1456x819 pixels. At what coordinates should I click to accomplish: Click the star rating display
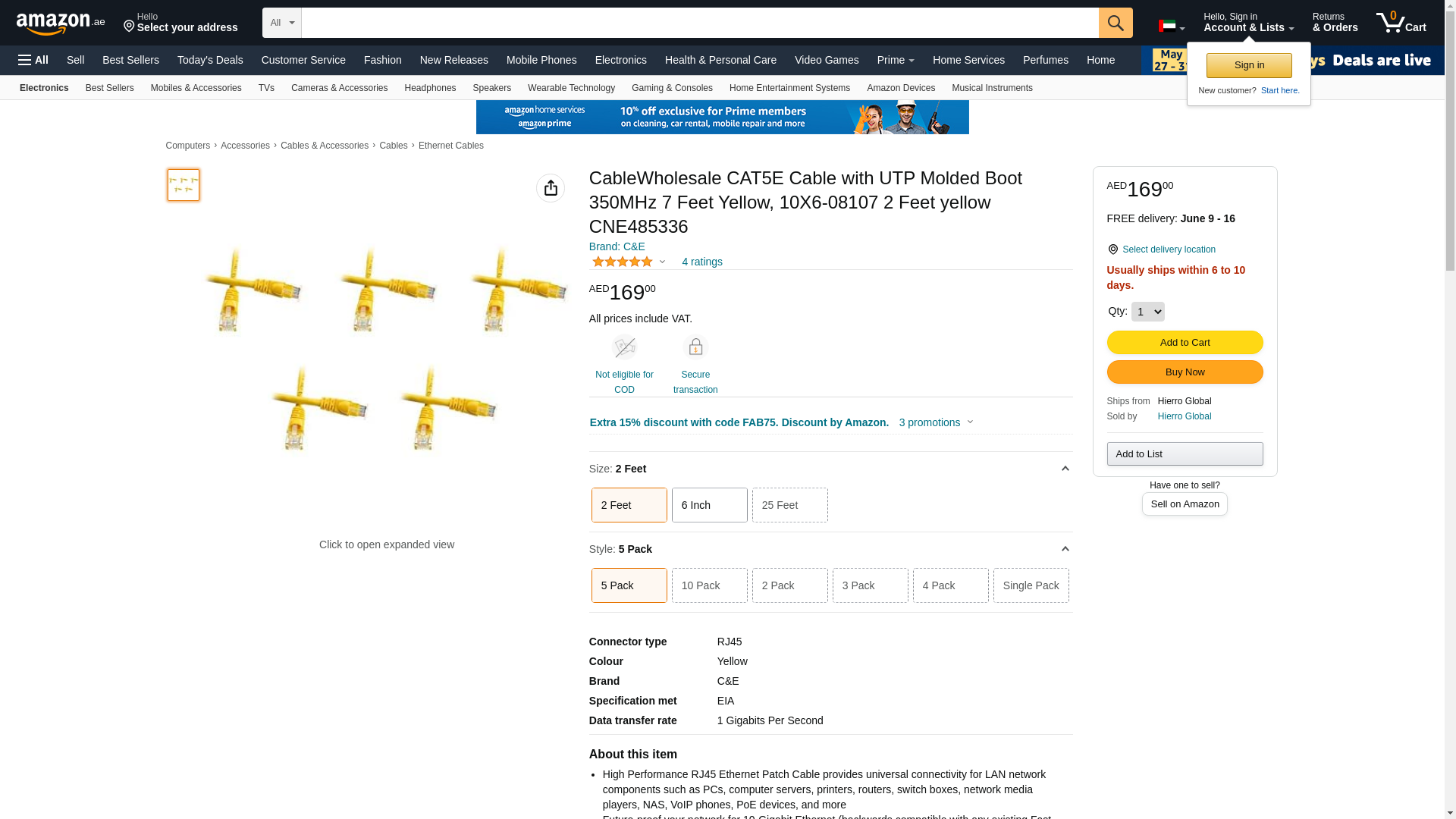tap(623, 262)
